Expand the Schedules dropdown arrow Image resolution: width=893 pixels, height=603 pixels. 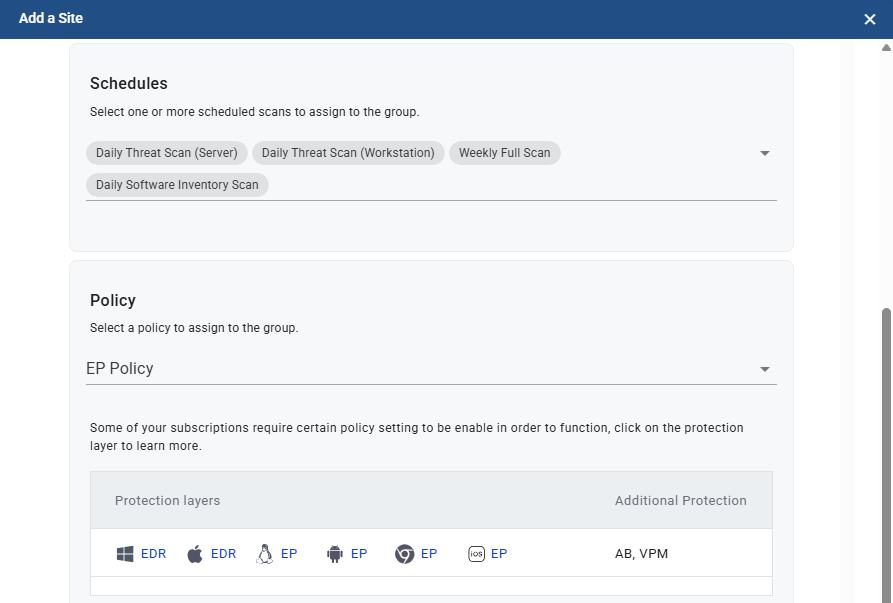point(765,153)
